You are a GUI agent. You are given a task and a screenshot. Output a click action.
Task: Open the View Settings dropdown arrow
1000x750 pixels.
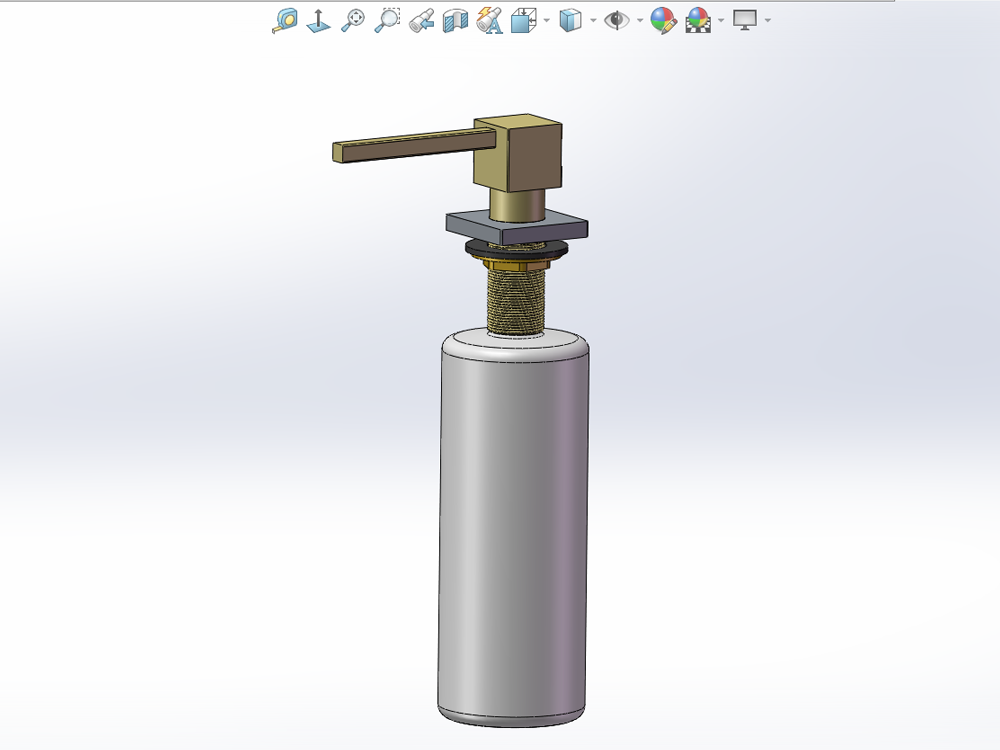pyautogui.click(x=768, y=20)
